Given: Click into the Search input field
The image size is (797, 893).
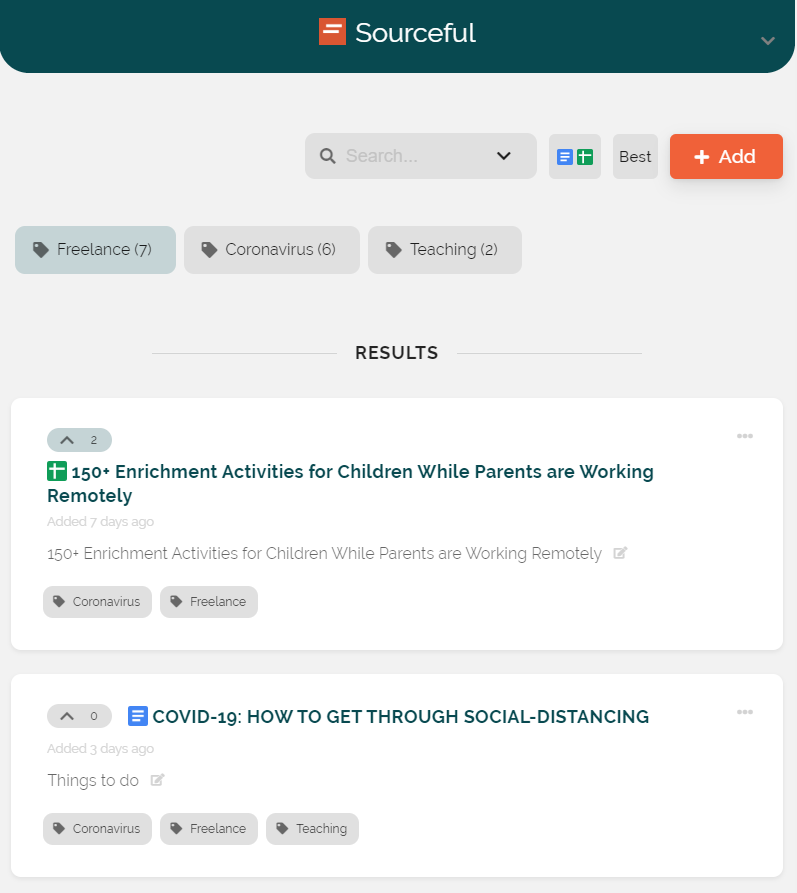Looking at the screenshot, I should click(416, 156).
